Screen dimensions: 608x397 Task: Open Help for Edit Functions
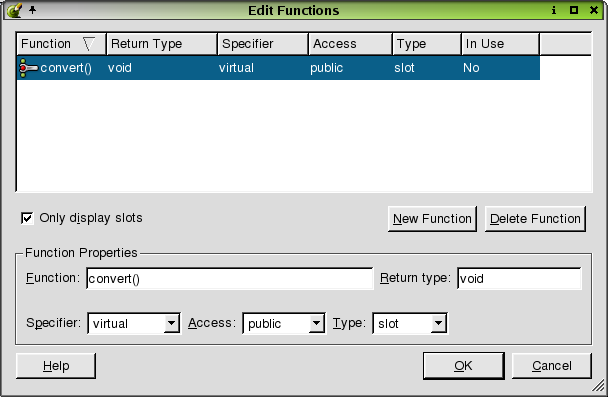point(56,366)
